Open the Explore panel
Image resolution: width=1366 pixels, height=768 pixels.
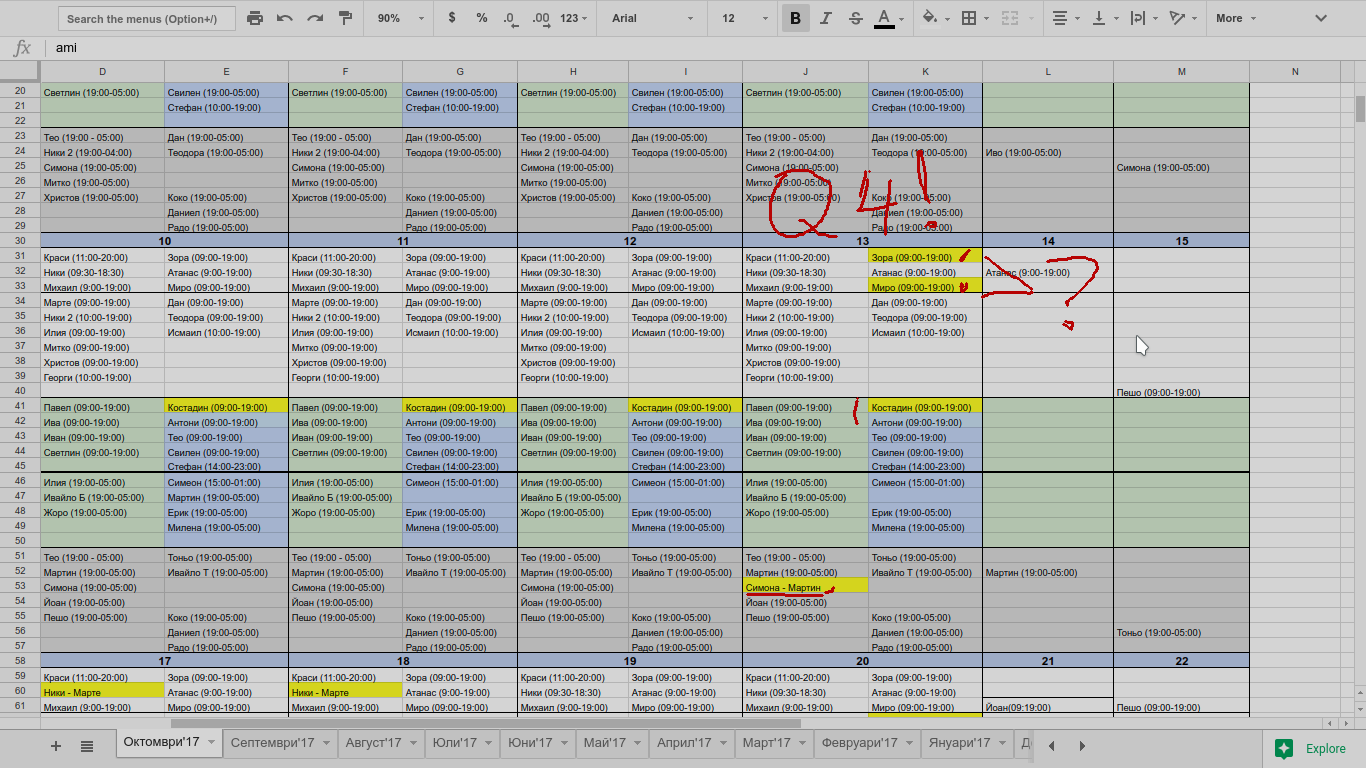coord(1311,748)
